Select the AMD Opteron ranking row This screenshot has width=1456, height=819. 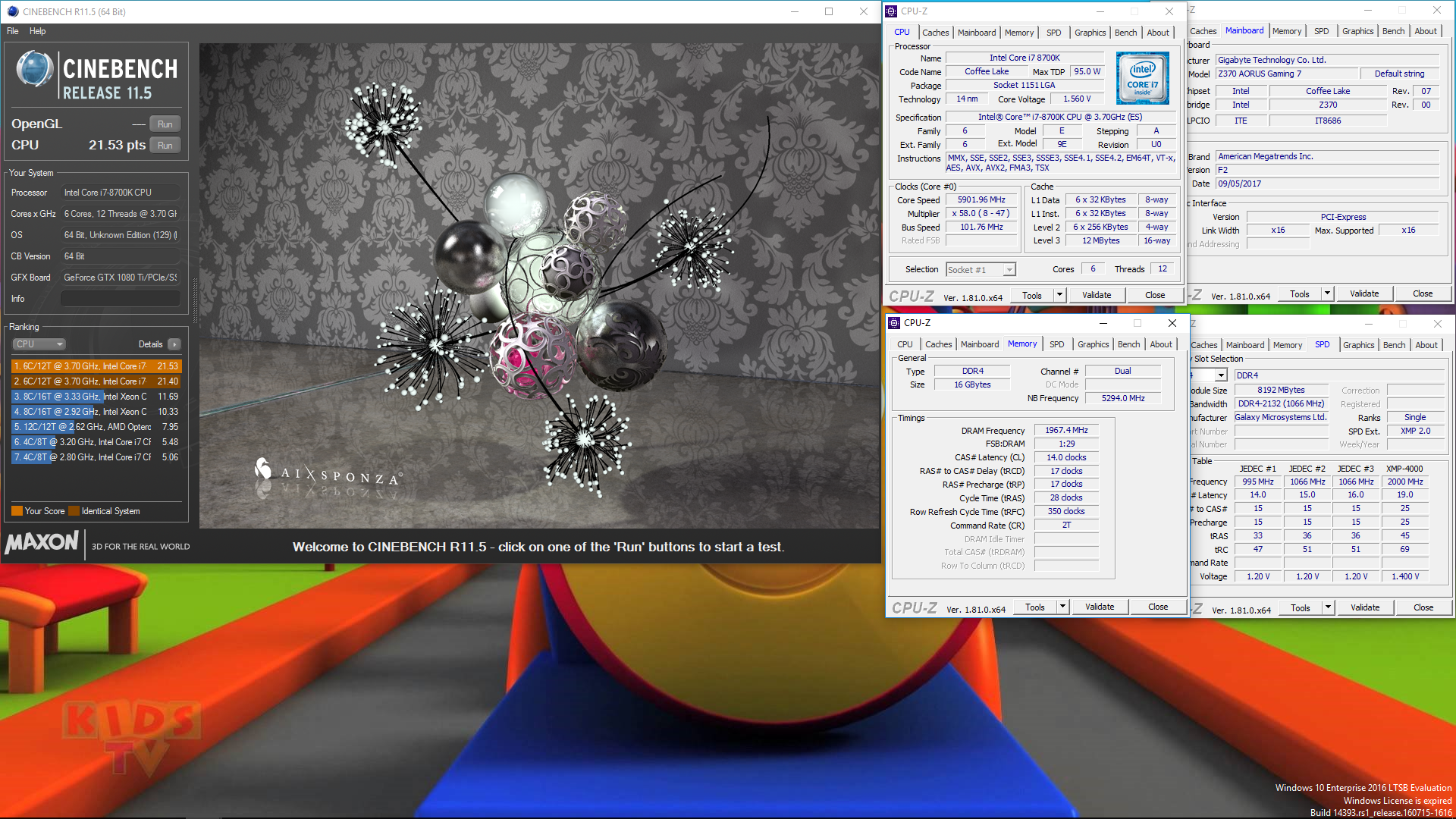(x=96, y=427)
